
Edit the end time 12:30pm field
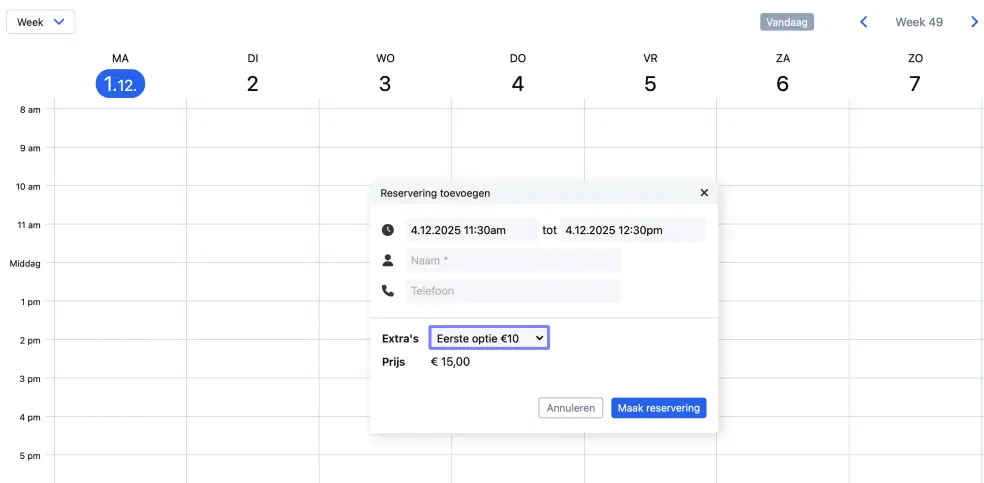click(632, 230)
